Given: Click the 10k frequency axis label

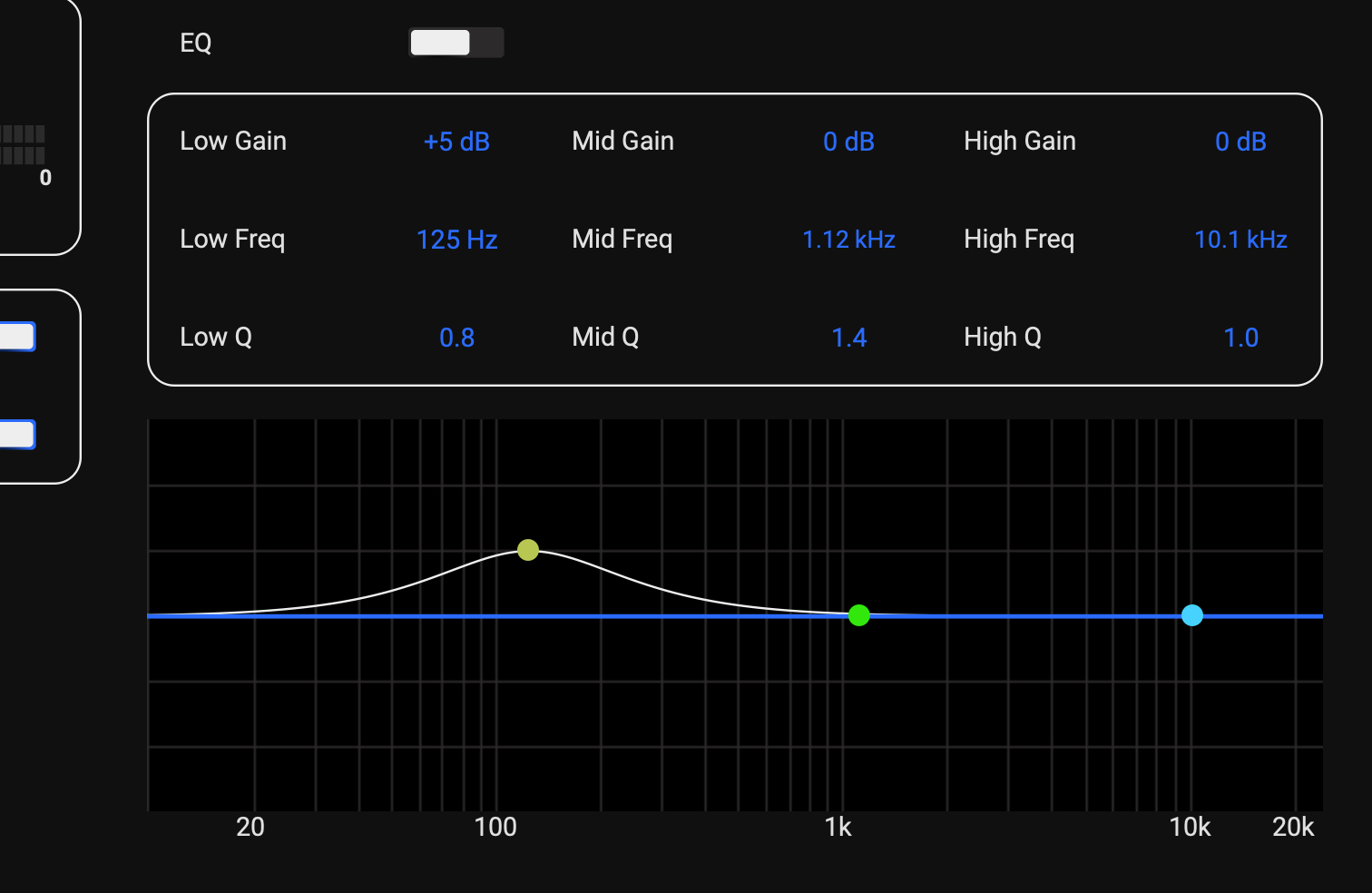Looking at the screenshot, I should pyautogui.click(x=1190, y=827).
